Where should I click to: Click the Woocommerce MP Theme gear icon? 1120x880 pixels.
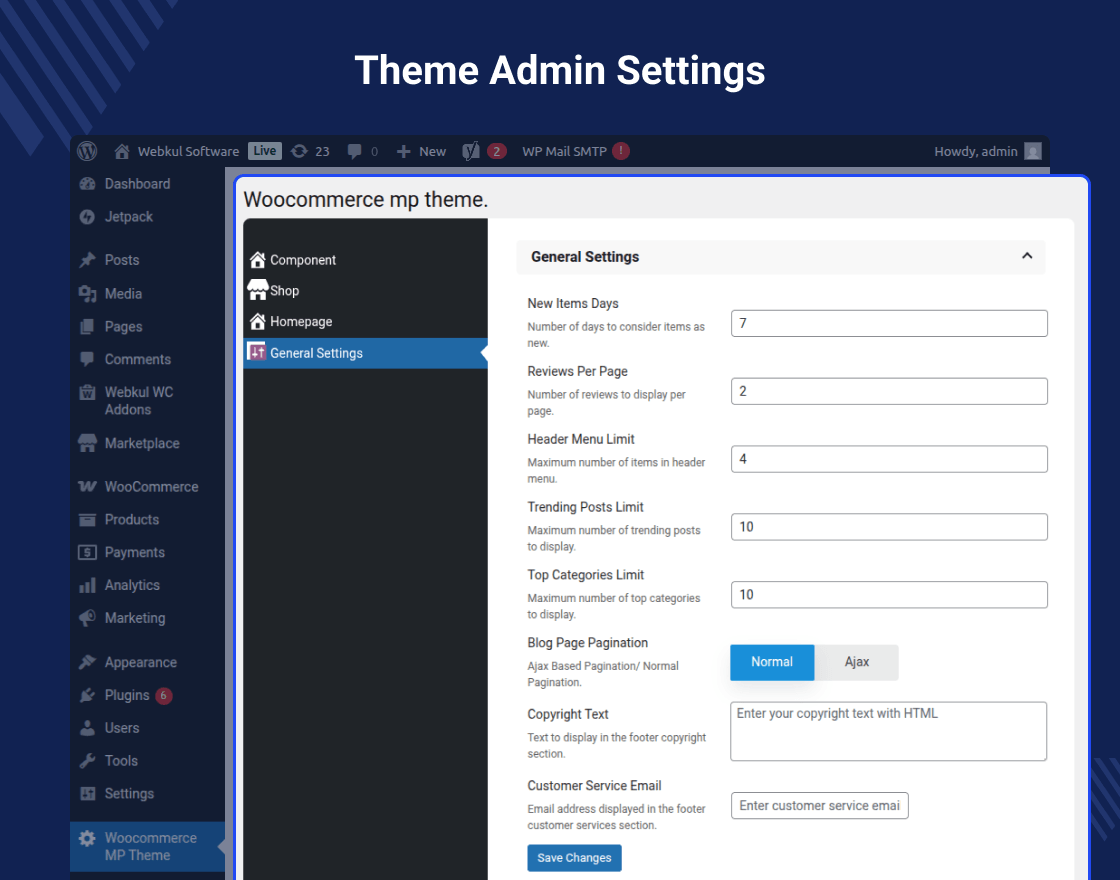click(x=87, y=838)
